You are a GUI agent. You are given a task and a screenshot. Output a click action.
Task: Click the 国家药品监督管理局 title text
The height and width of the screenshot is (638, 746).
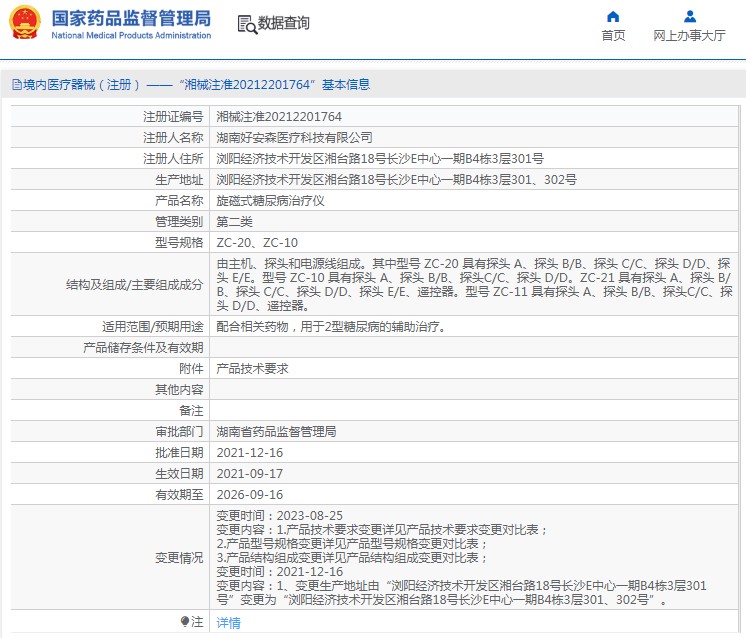[131, 18]
